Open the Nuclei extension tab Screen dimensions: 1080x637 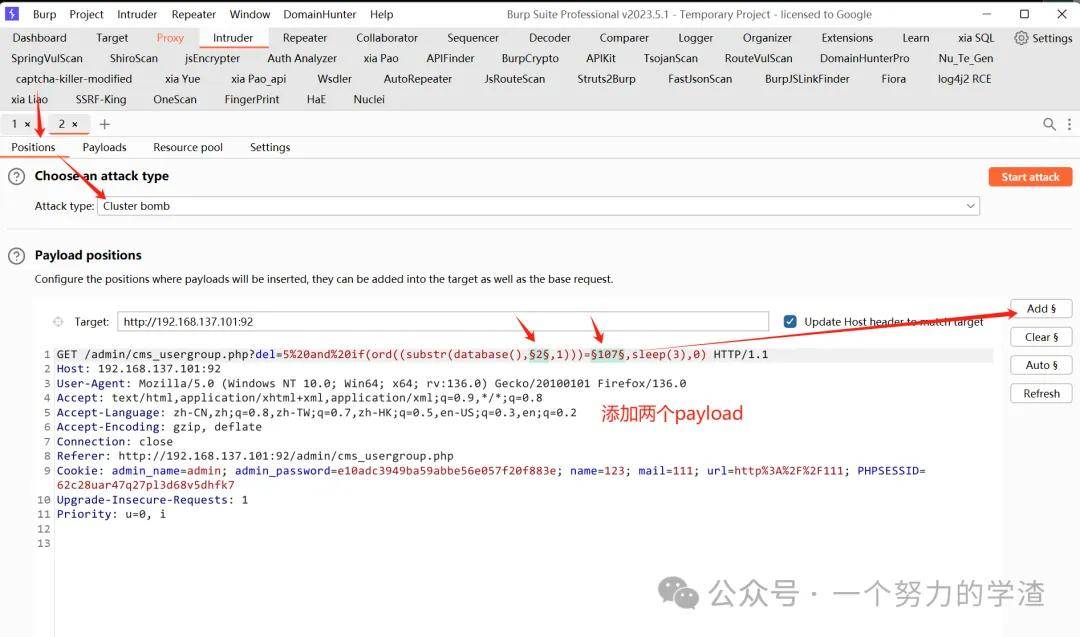point(369,99)
